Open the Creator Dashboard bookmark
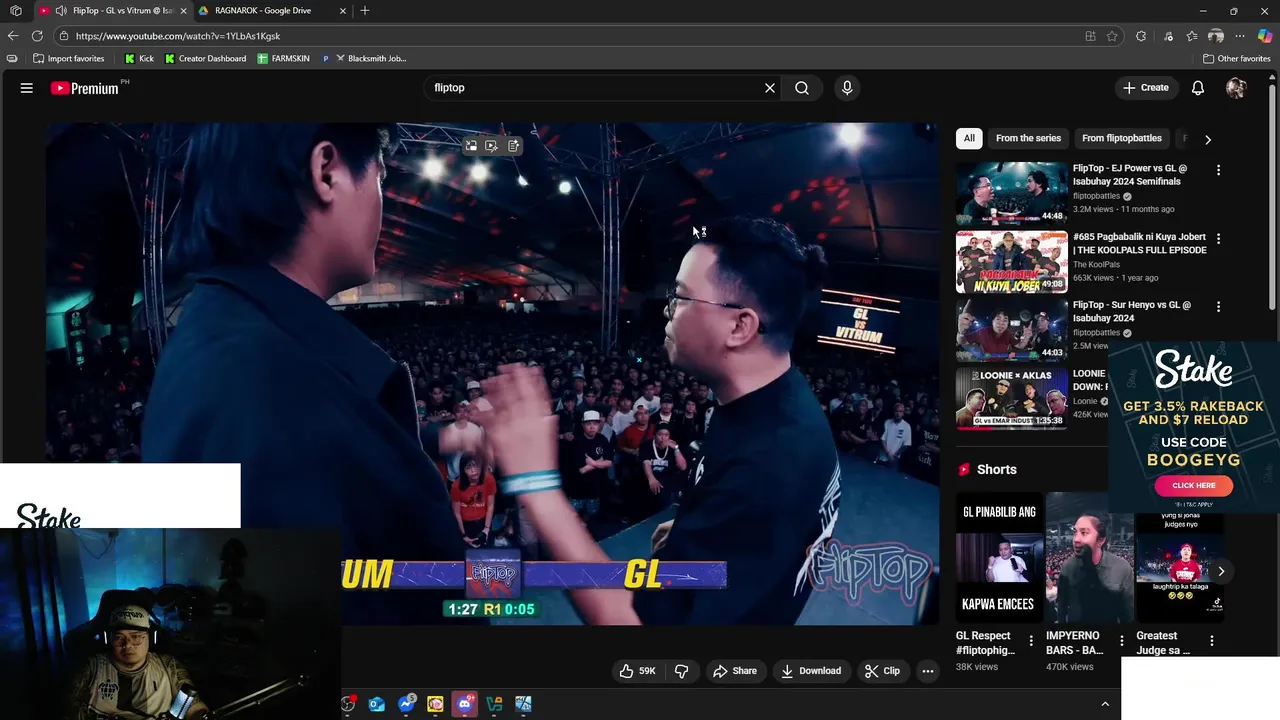This screenshot has height=720, width=1280. (x=205, y=59)
